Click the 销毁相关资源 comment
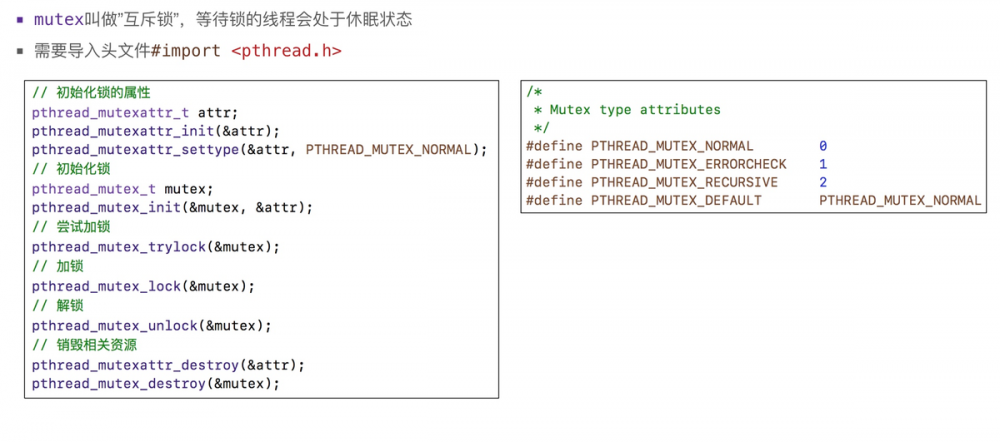The height and width of the screenshot is (442, 1000). click(x=83, y=344)
